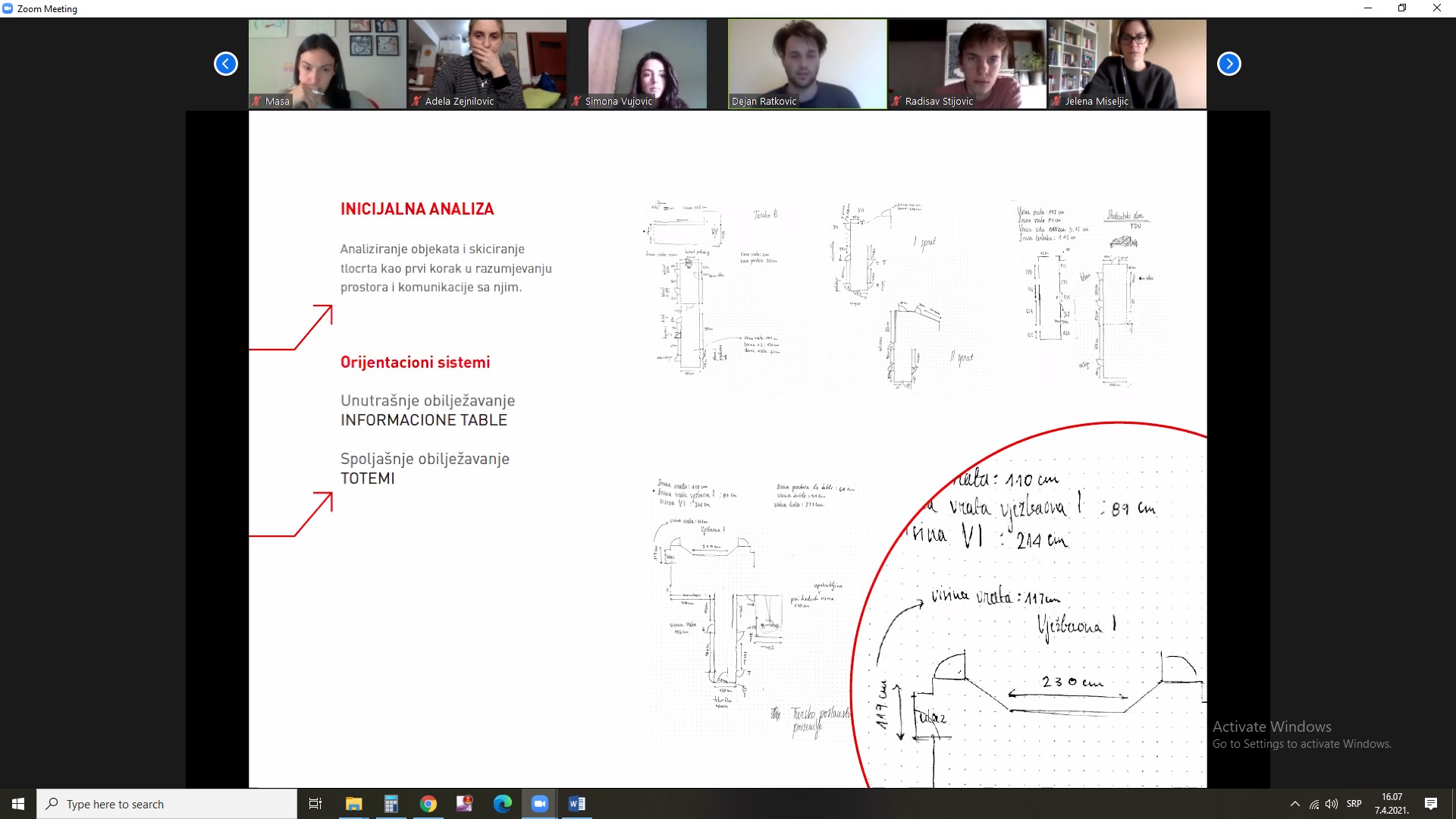Image resolution: width=1456 pixels, height=819 pixels.
Task: Click the INICIJALNA ANALIZA heading
Action: pos(417,209)
